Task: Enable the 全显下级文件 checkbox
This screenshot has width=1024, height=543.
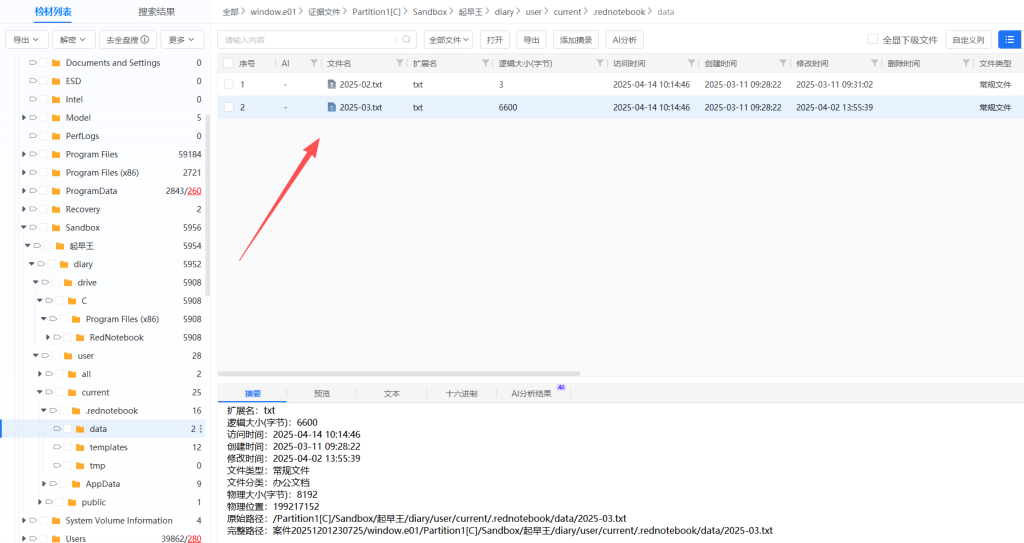Action: pyautogui.click(x=873, y=40)
